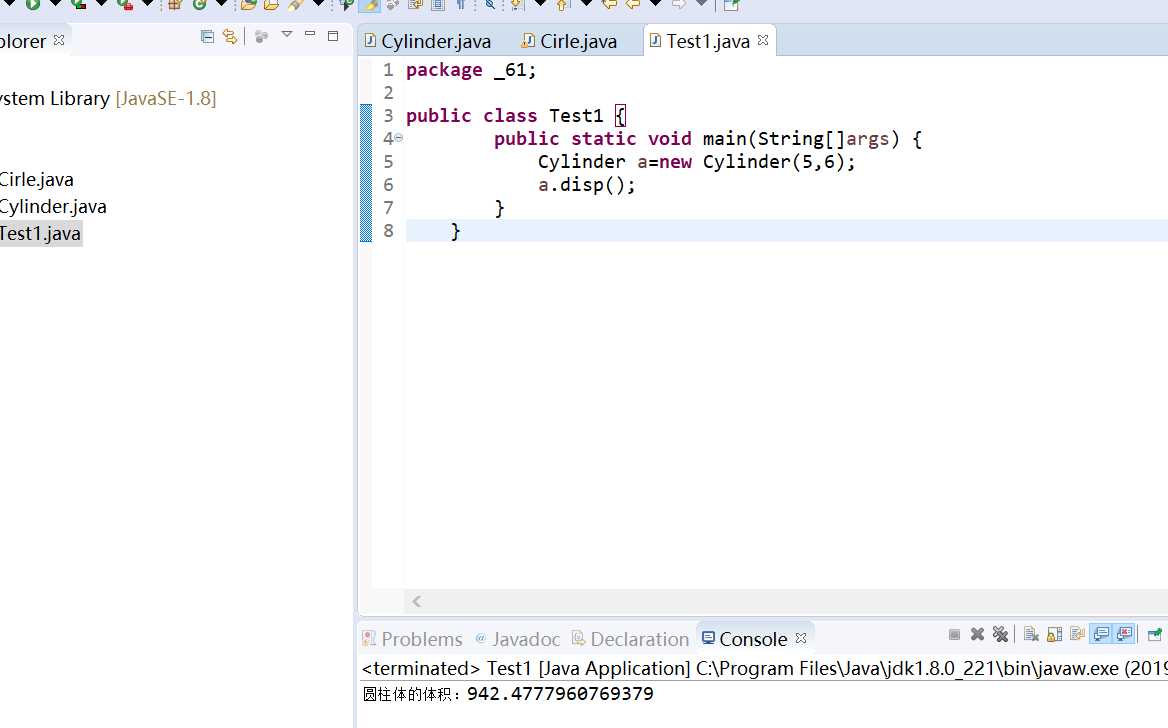1168x728 pixels.
Task: Click the Terminate button in Console toolbar
Action: point(954,635)
